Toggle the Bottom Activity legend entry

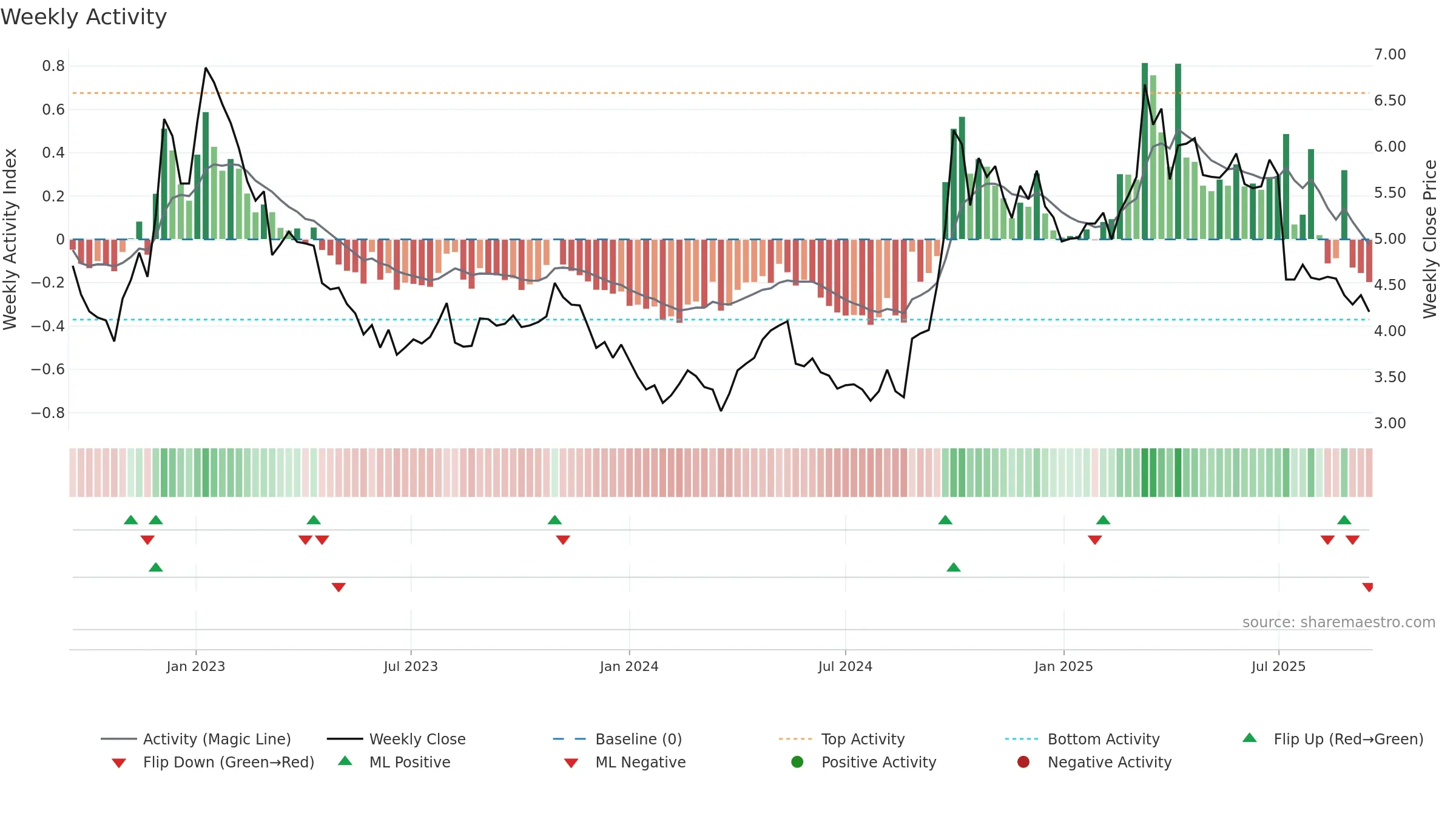(x=1082, y=739)
